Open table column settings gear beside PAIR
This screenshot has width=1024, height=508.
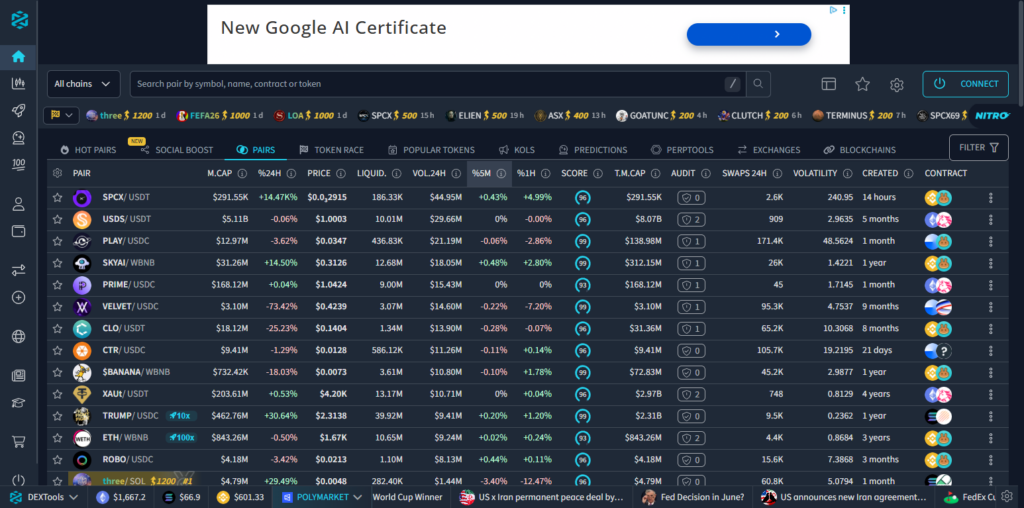tap(57, 174)
